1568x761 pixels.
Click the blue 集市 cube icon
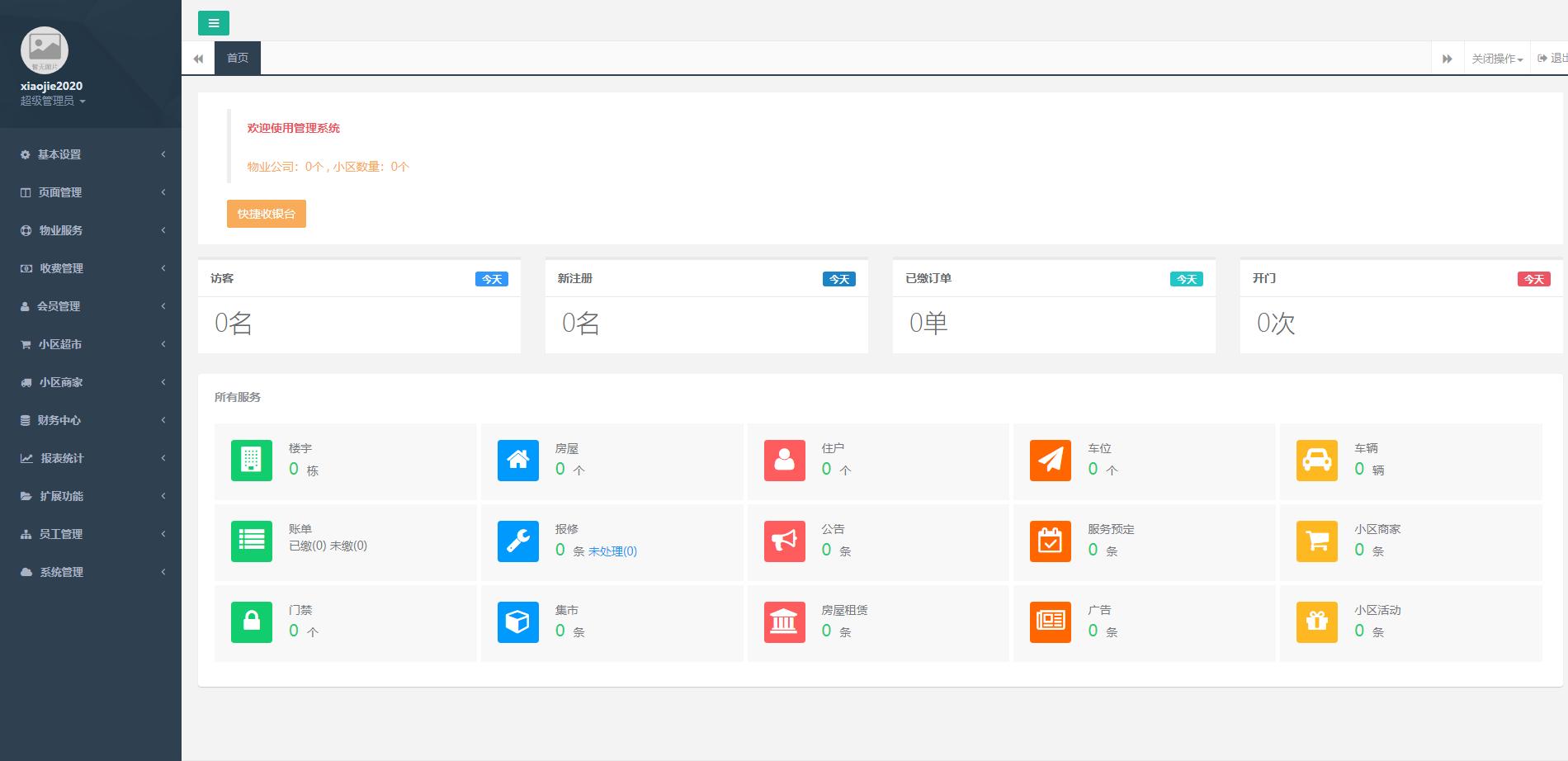point(518,622)
